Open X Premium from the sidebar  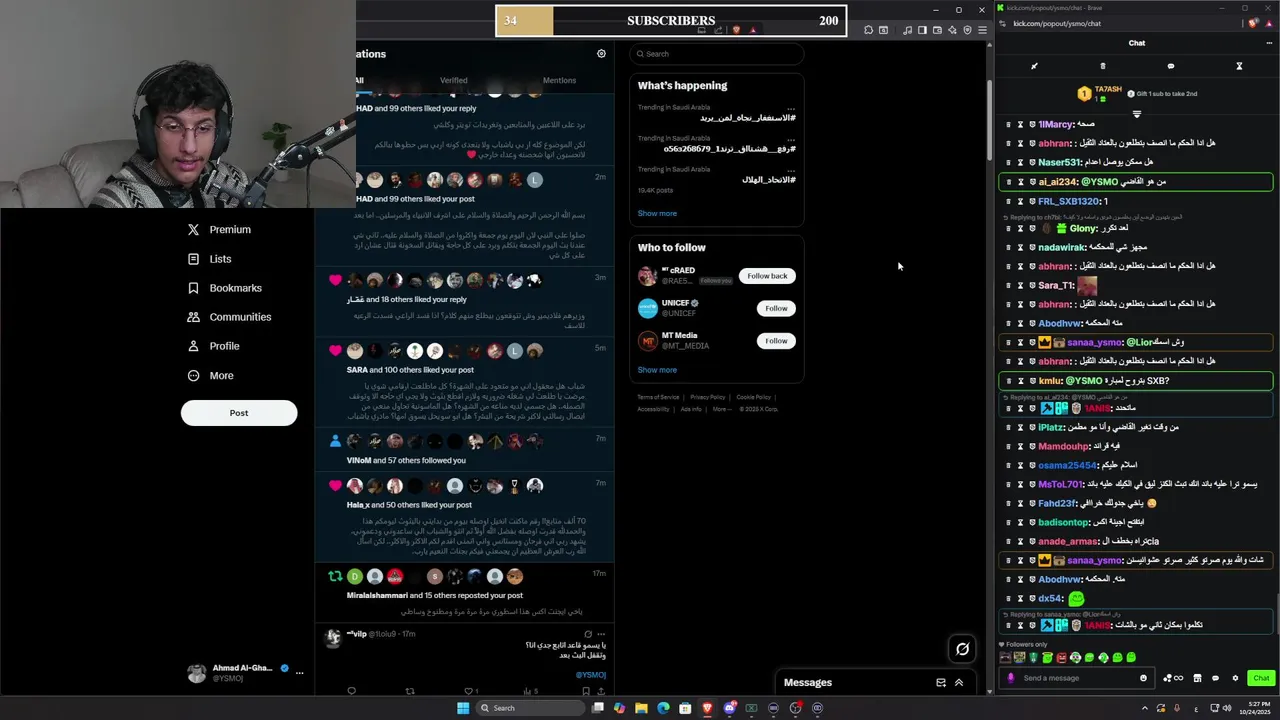[x=219, y=230]
